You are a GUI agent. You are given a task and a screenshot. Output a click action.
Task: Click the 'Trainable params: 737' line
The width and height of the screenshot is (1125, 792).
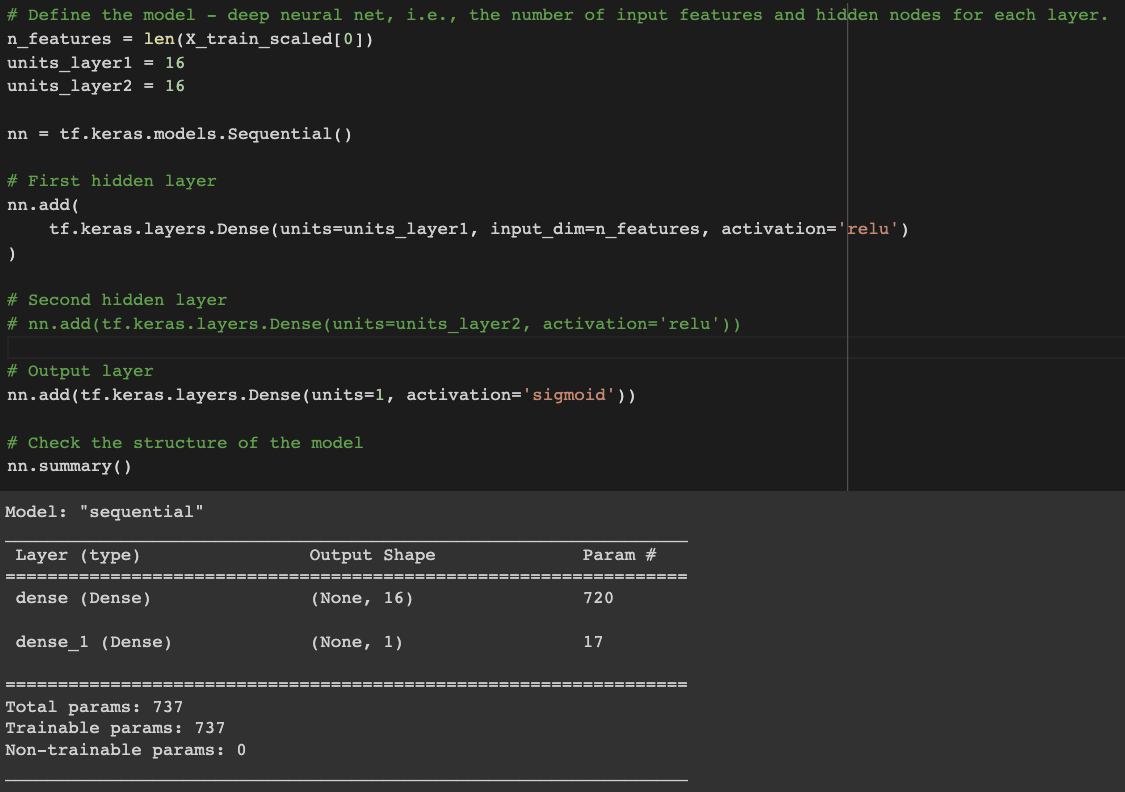point(115,728)
